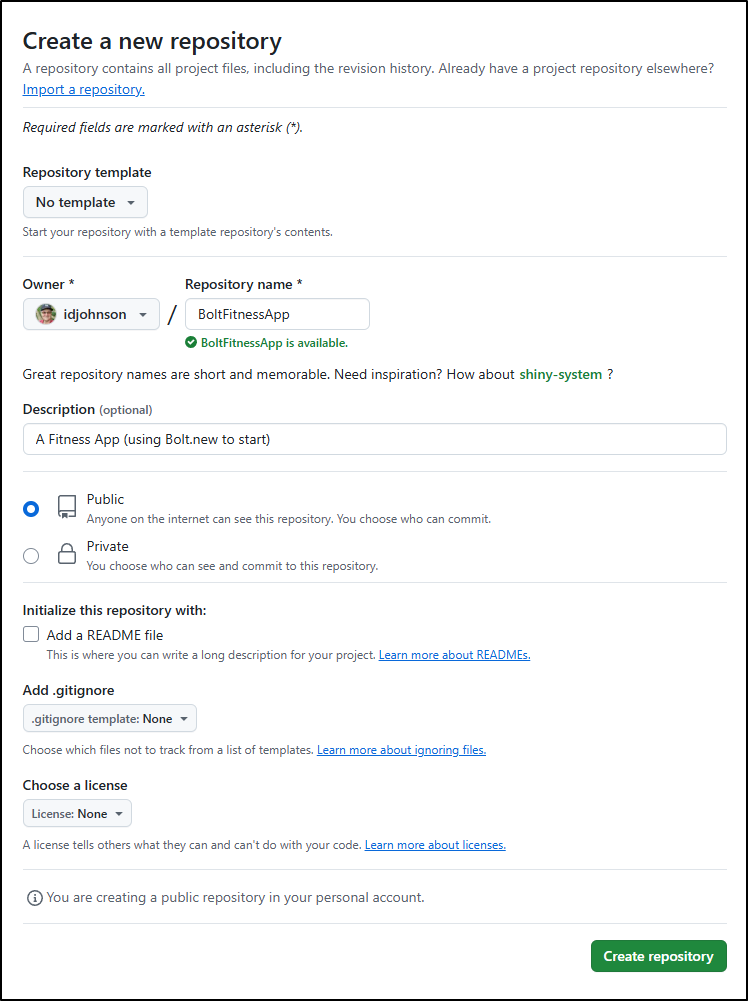The width and height of the screenshot is (748, 1001).
Task: Click into the Repository name field
Action: click(277, 314)
